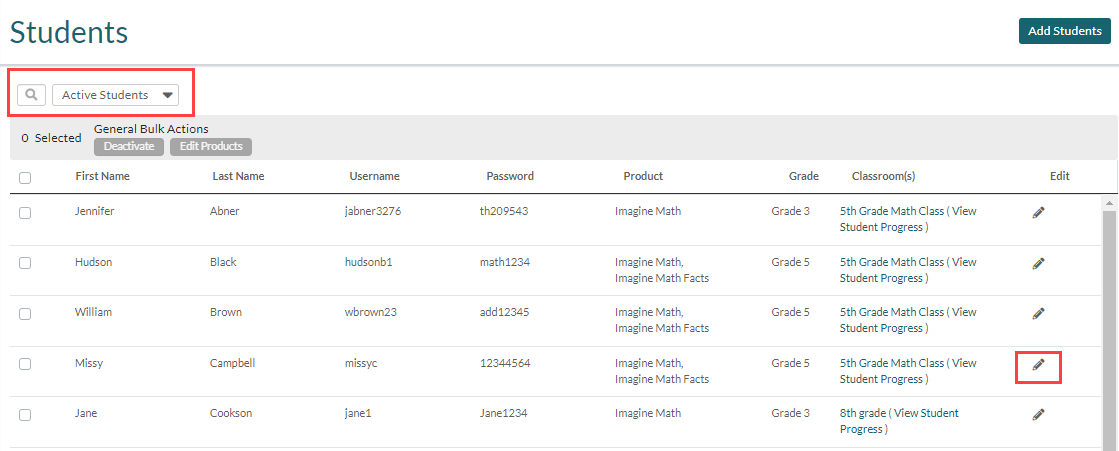This screenshot has width=1119, height=451.
Task: Click the search magnifier icon
Action: click(x=31, y=95)
